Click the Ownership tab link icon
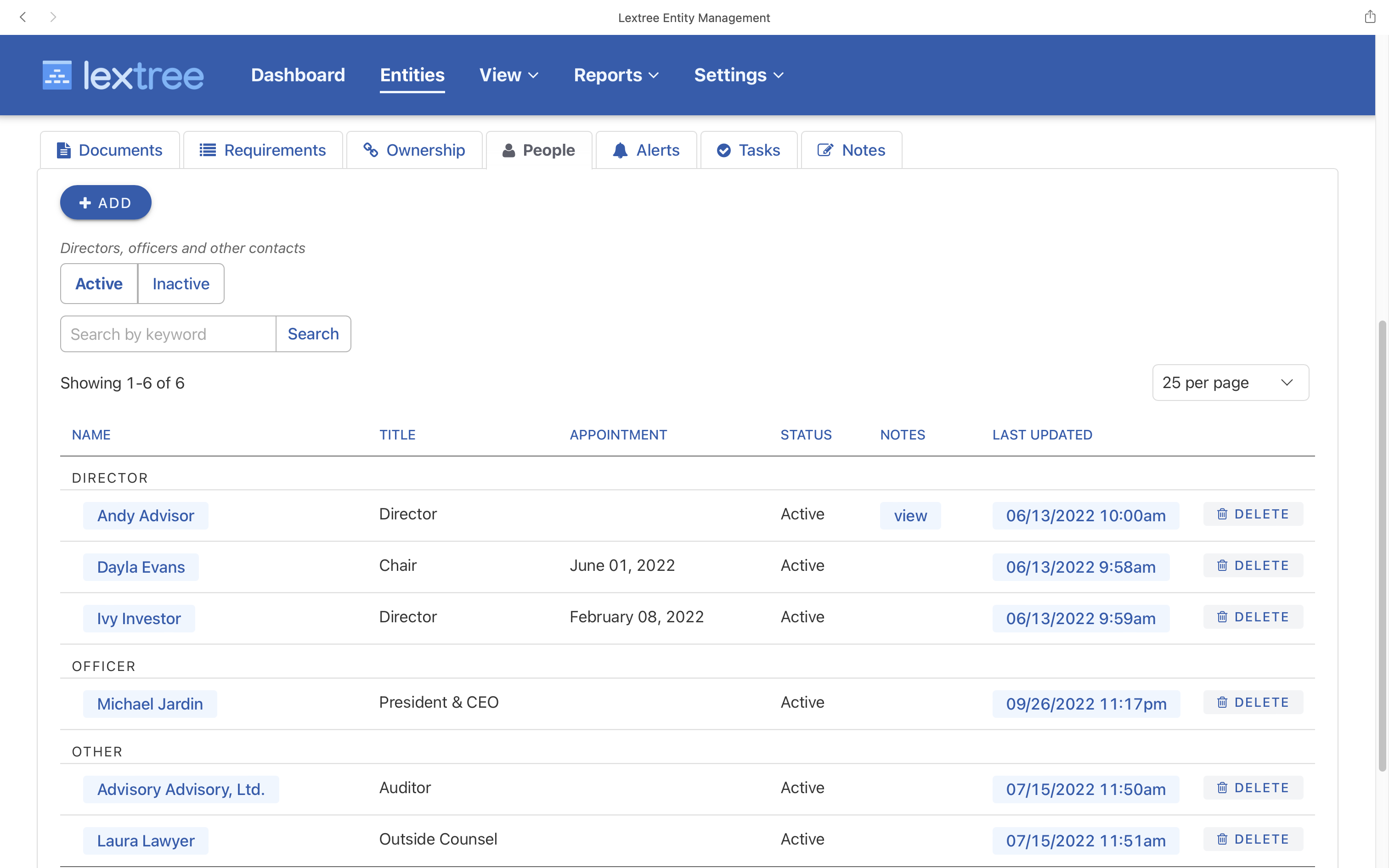 (x=371, y=150)
